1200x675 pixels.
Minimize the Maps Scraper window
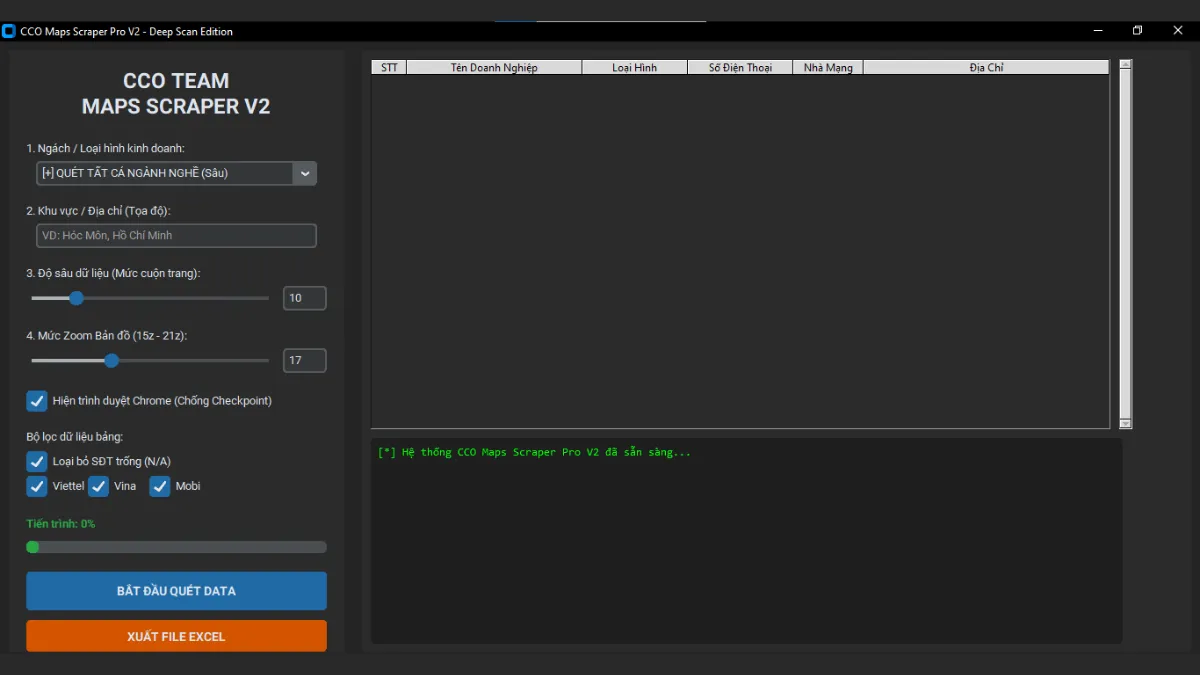pos(1100,31)
